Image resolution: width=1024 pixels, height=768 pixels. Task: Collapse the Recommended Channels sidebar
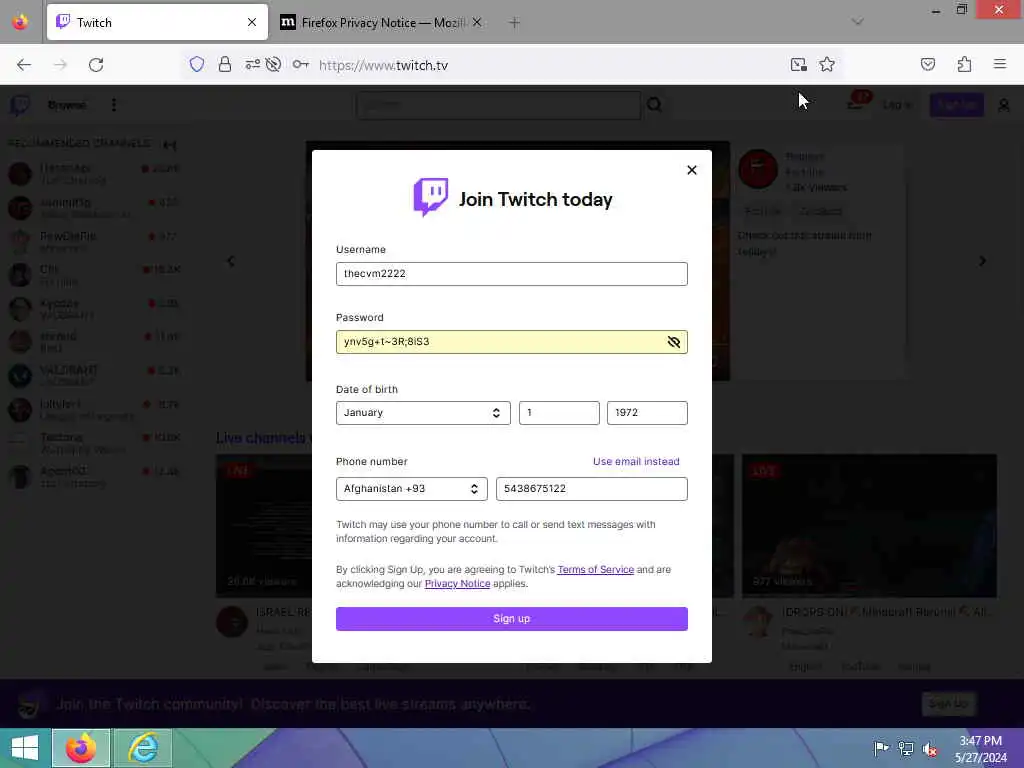(x=169, y=144)
